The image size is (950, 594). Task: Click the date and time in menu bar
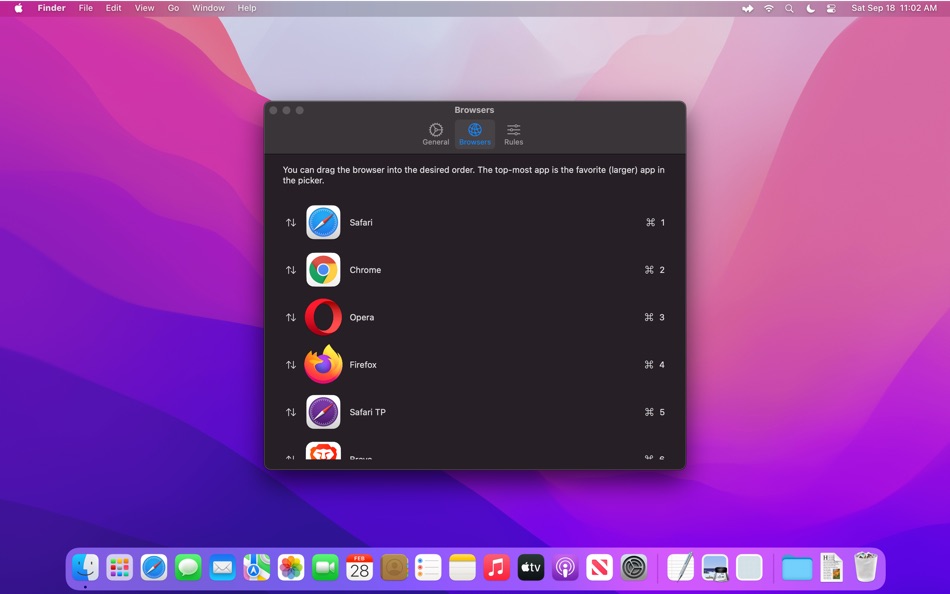(x=894, y=8)
